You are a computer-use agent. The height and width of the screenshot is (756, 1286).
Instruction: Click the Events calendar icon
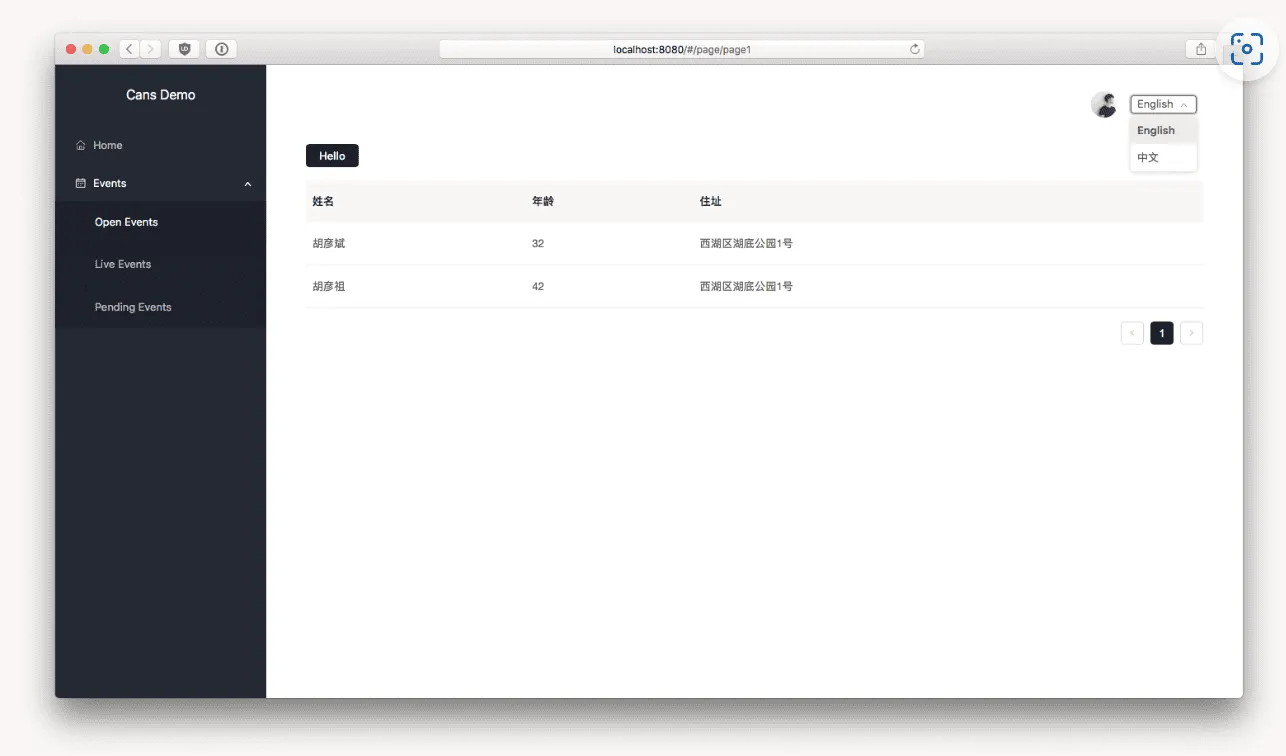81,184
